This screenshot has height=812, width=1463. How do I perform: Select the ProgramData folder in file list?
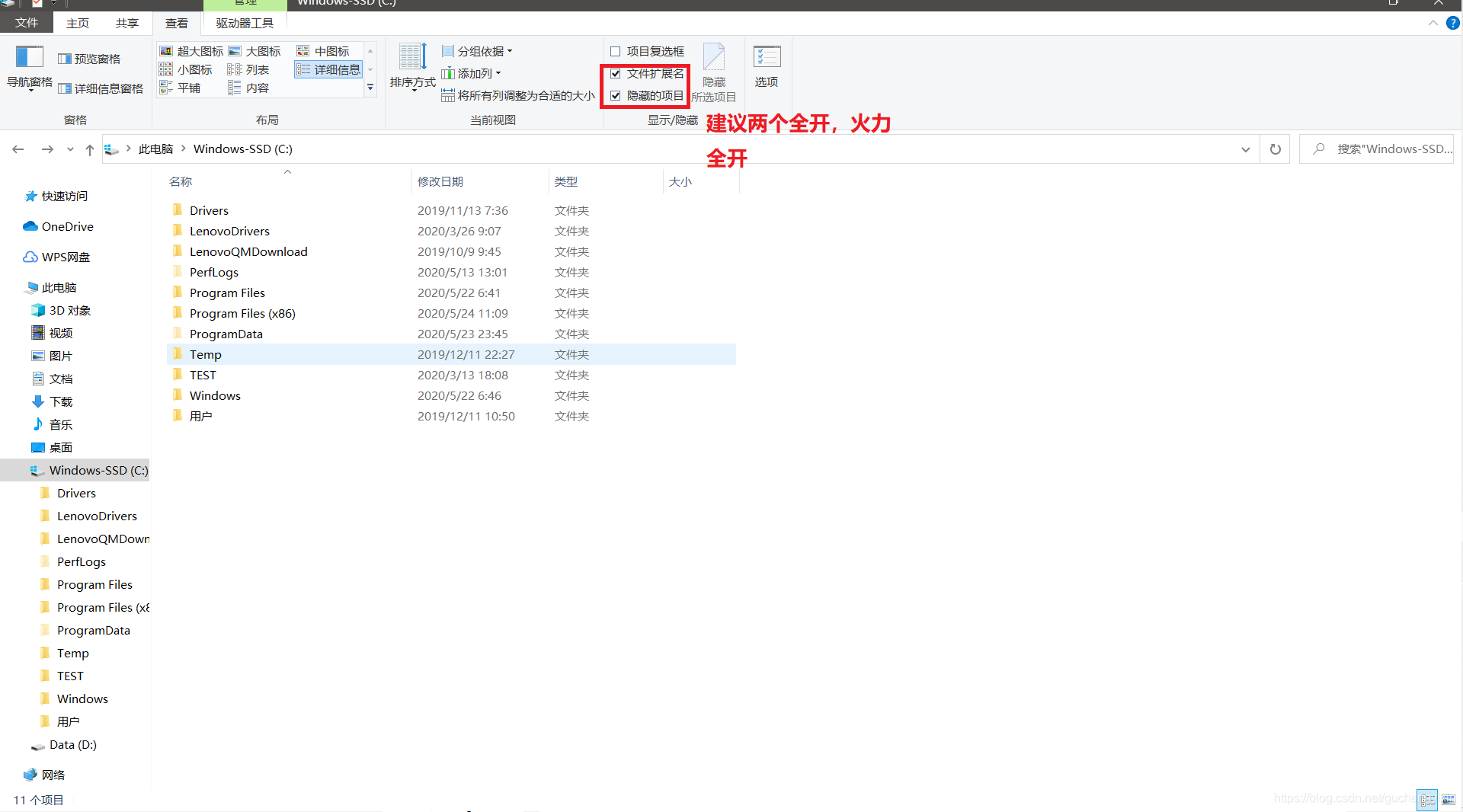(x=451, y=334)
